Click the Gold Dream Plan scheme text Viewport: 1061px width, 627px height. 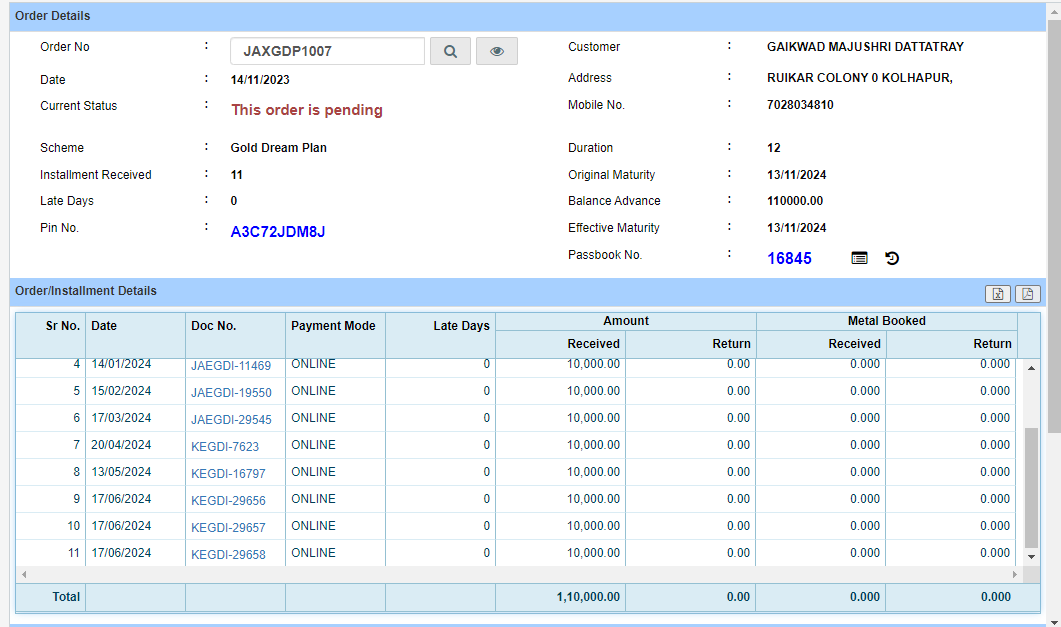click(x=278, y=147)
